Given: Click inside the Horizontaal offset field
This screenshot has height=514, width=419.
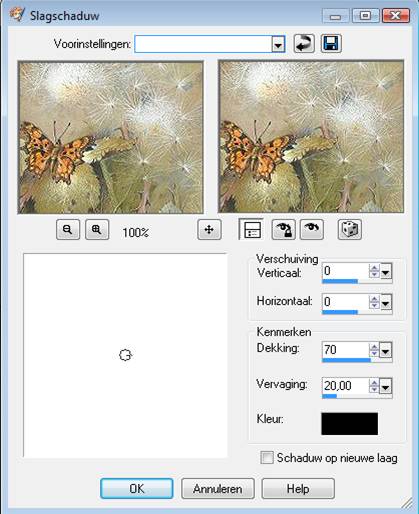Looking at the screenshot, I should coord(345,302).
